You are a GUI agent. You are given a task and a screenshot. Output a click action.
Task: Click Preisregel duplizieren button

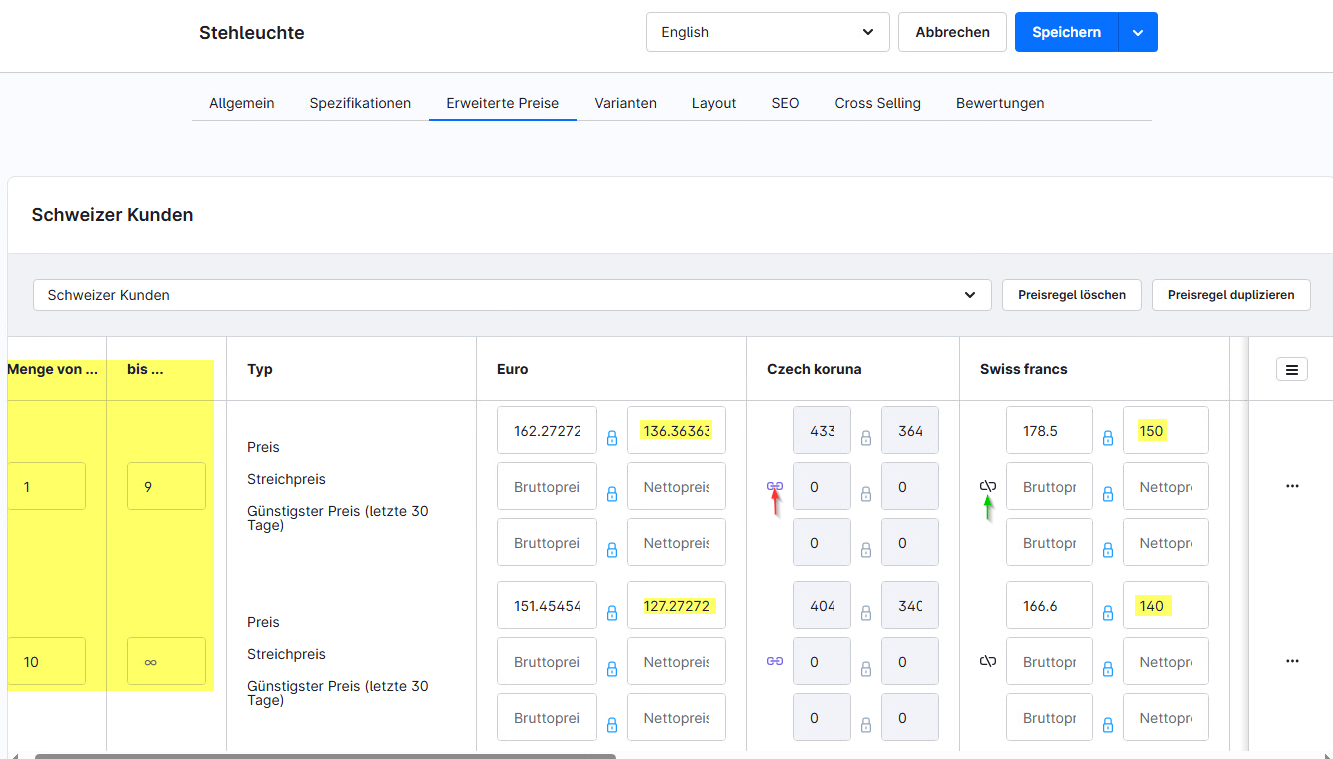pos(1231,295)
